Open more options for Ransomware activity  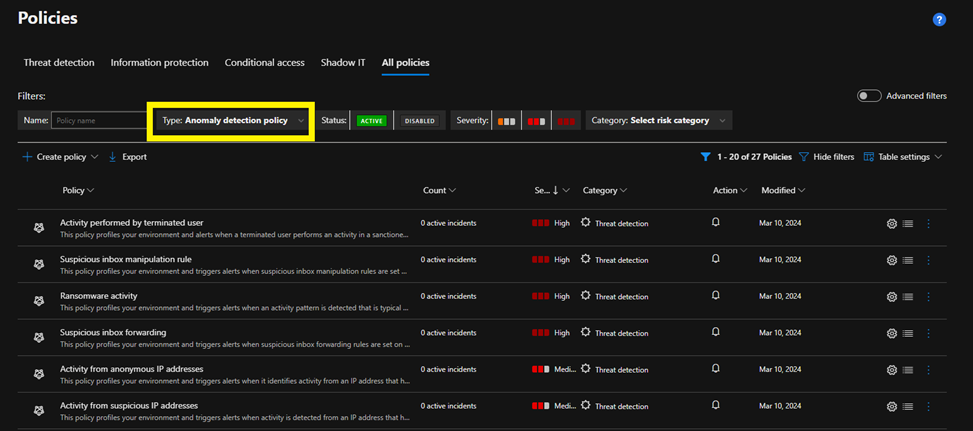[928, 297]
